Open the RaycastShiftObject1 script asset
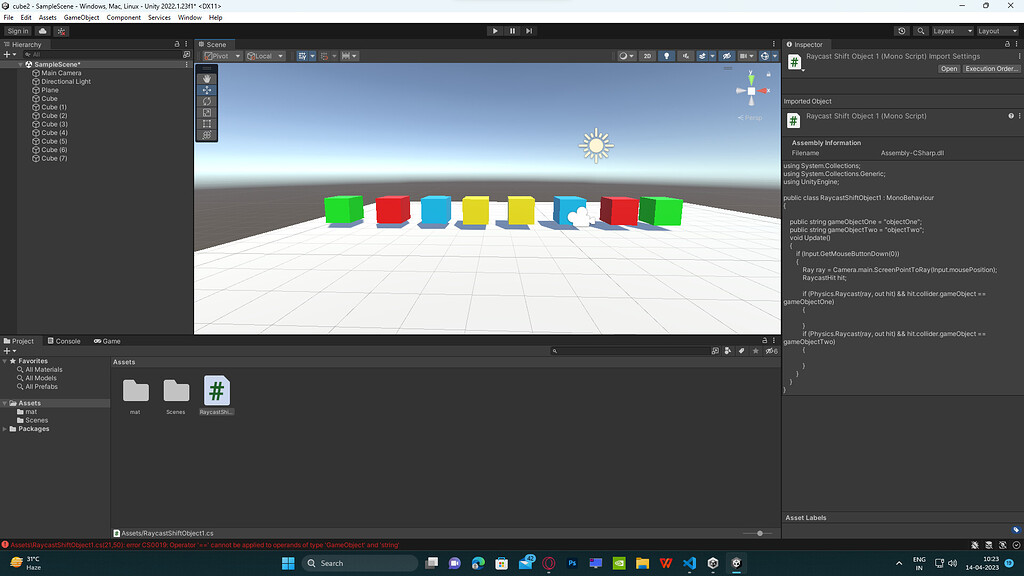1024x576 pixels. 216,390
